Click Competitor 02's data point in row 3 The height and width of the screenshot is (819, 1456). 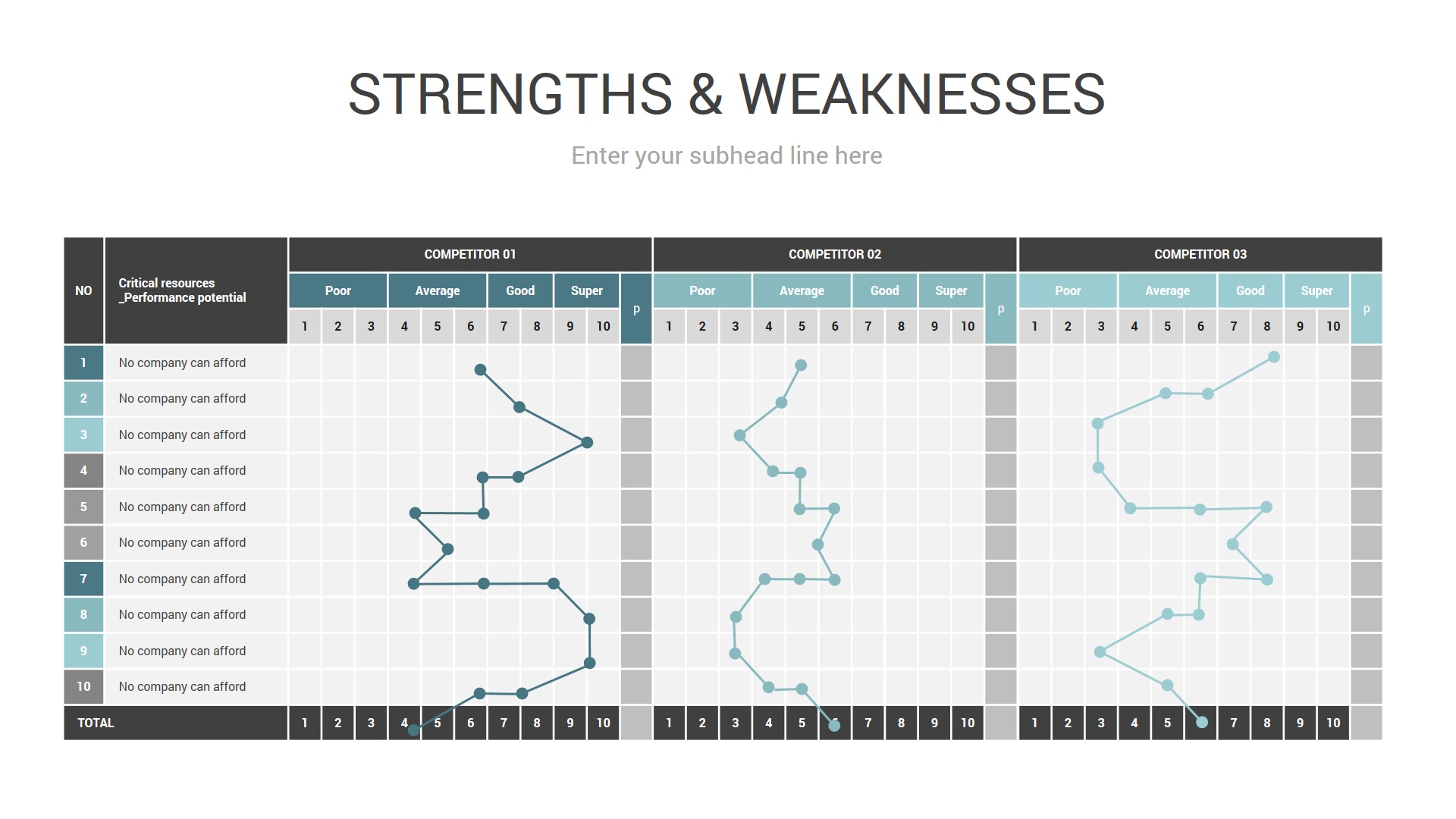[x=739, y=435]
